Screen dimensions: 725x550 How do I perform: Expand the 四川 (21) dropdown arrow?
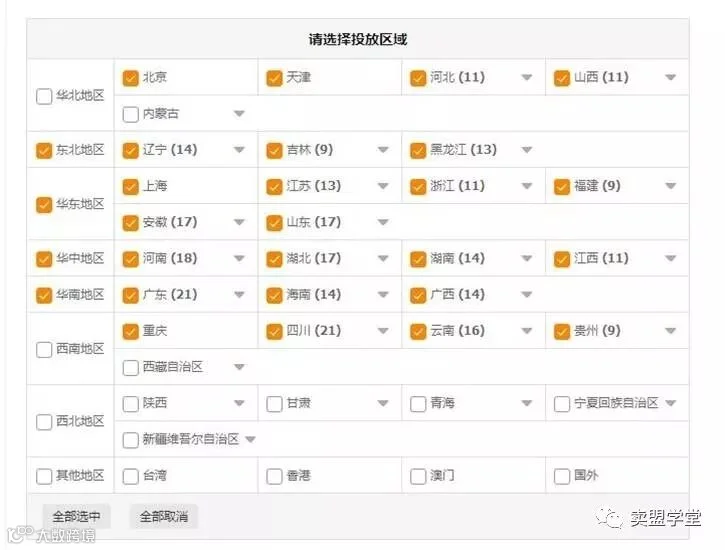[x=383, y=330]
